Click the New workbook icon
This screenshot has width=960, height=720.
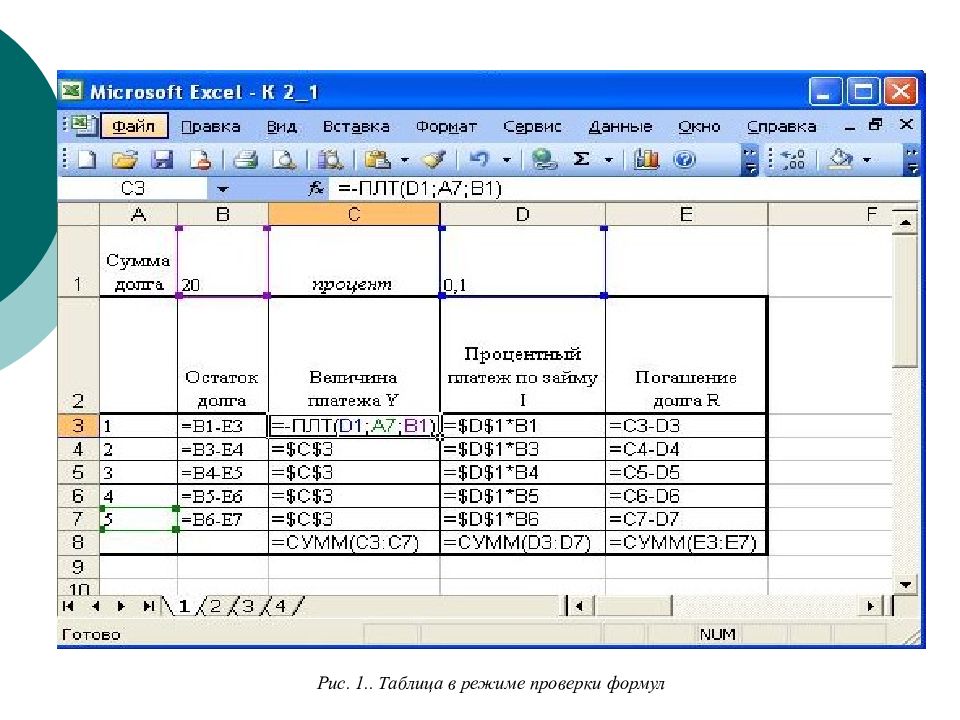87,160
